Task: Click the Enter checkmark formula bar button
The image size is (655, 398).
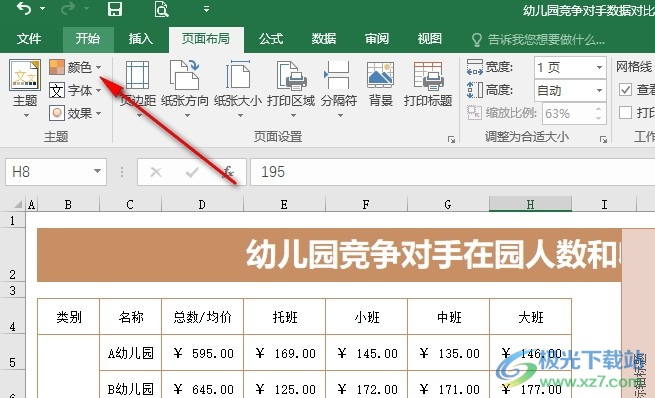Action: coord(192,172)
